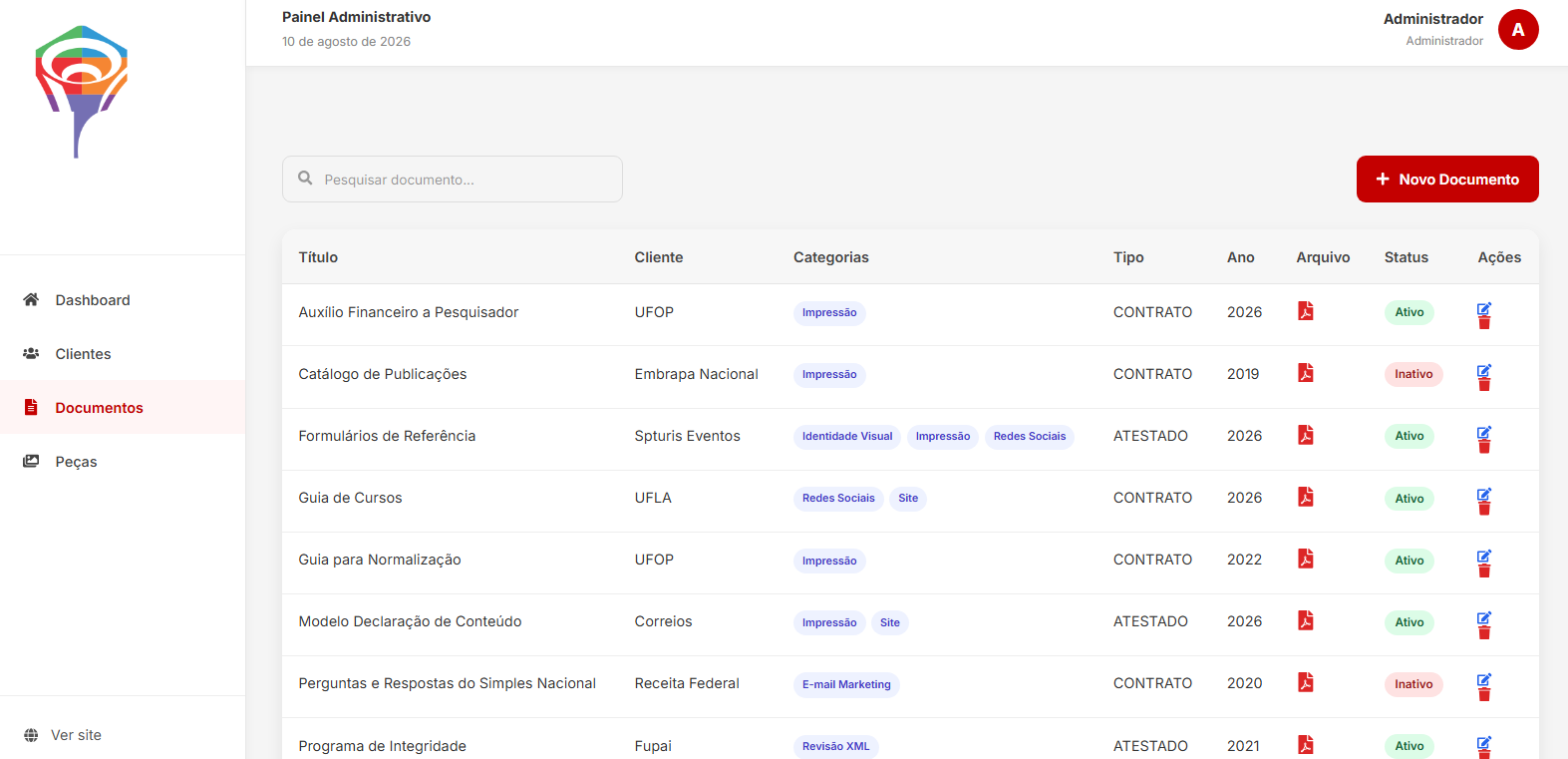Screen dimensions: 1568x759
Task: Open the PDF file for Auxílio Financeiro a Pesquisador
Action: click(x=1305, y=311)
